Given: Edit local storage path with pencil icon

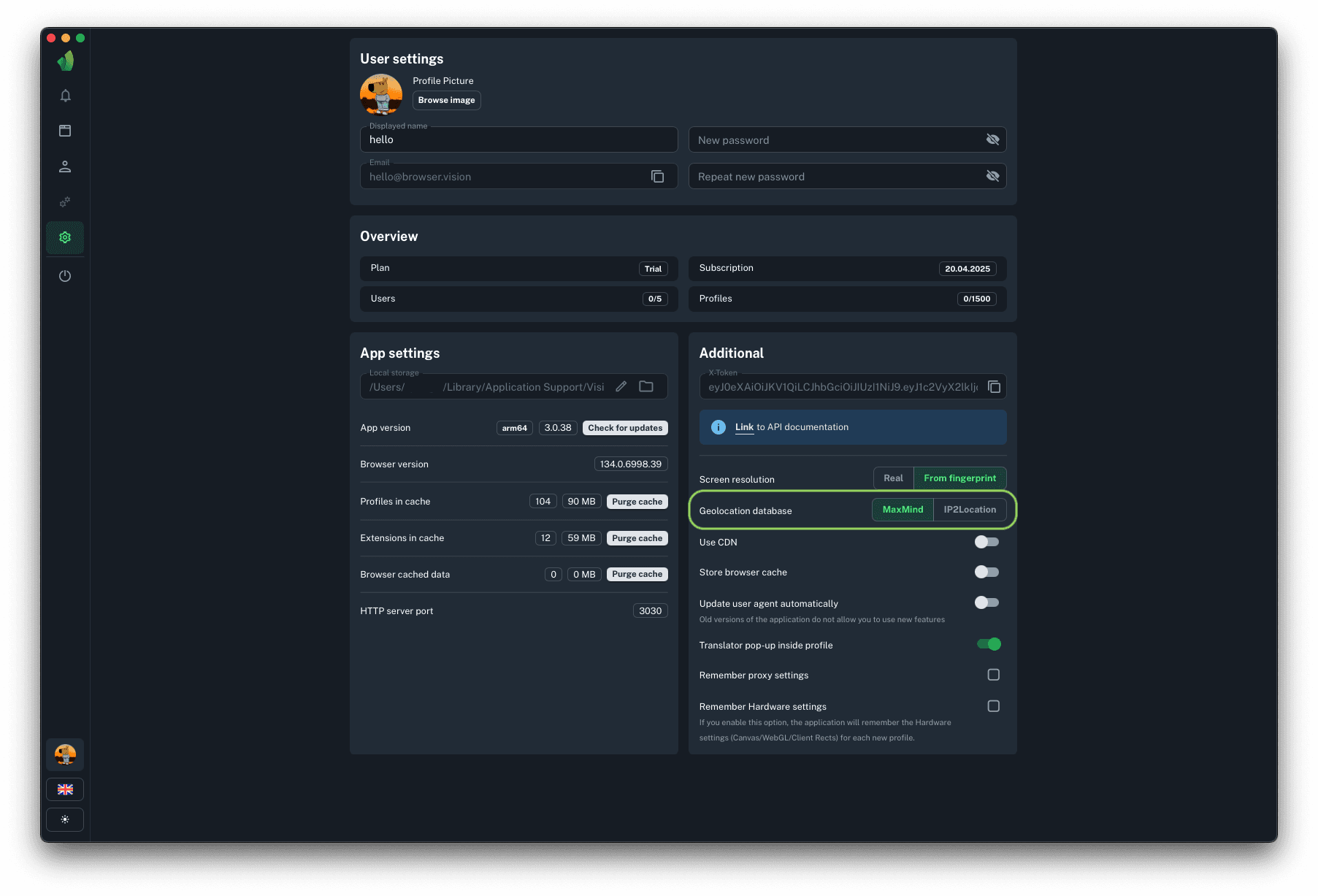Looking at the screenshot, I should coord(621,387).
